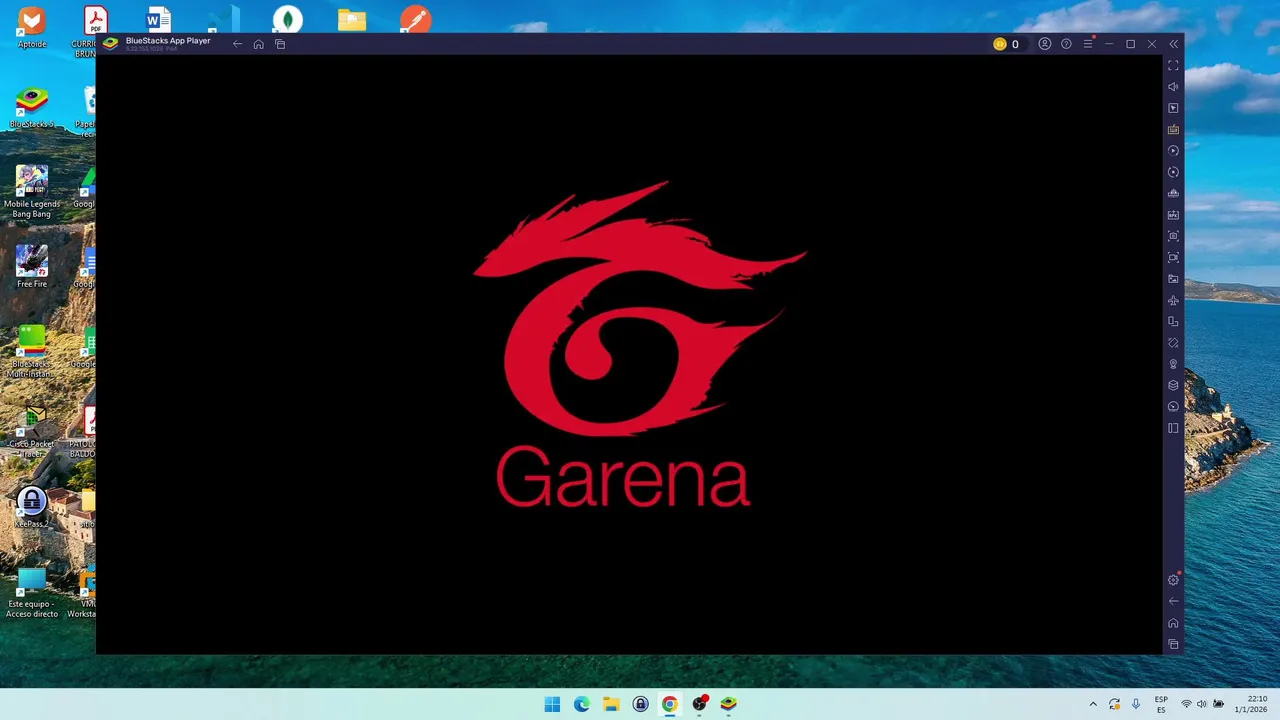Click the gold coin balance showing 0

(1006, 44)
